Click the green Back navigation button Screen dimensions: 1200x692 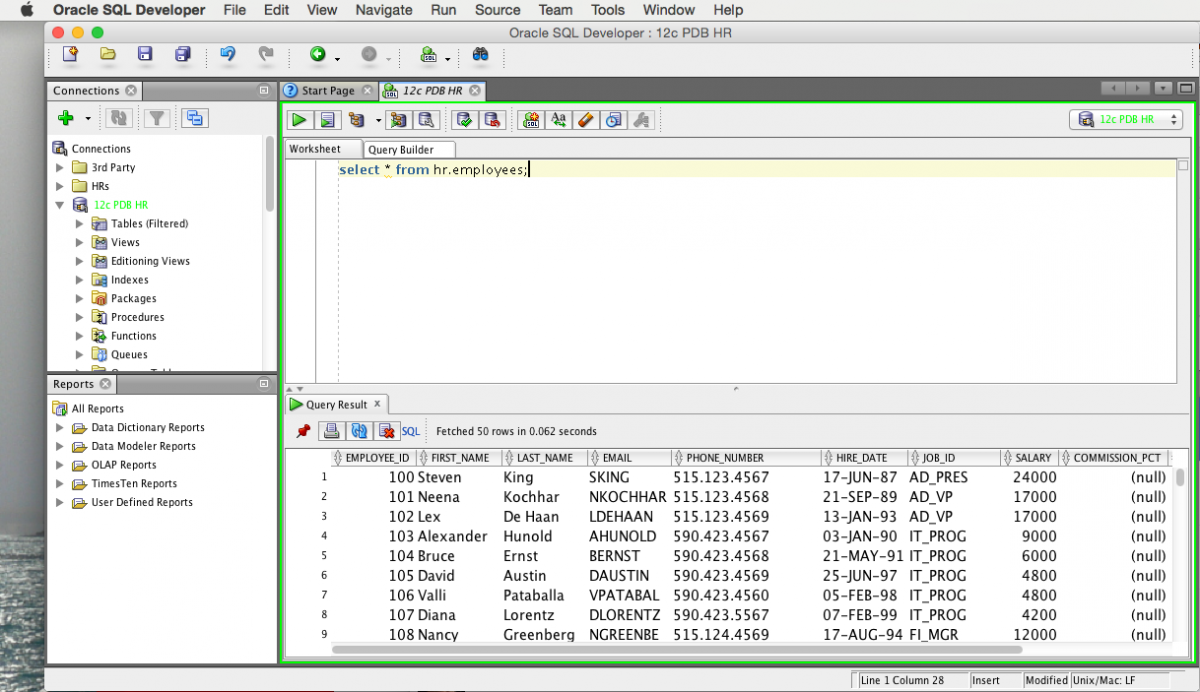click(x=318, y=55)
